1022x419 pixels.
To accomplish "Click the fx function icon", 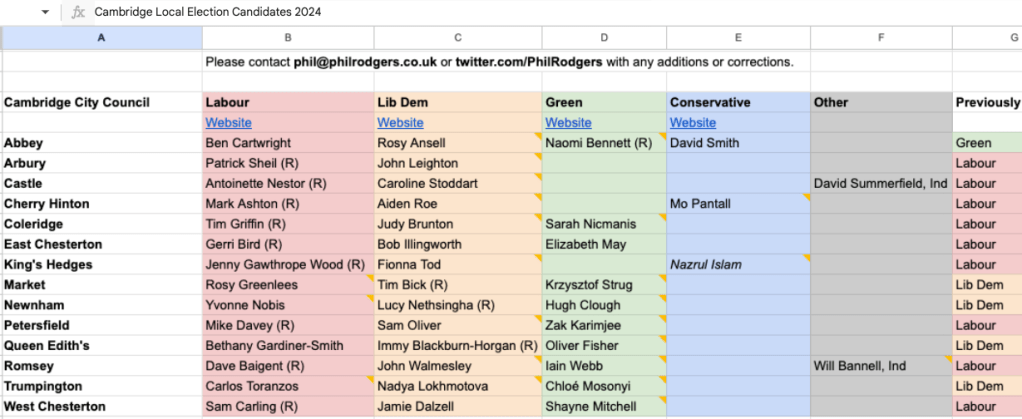I will pos(78,12).
